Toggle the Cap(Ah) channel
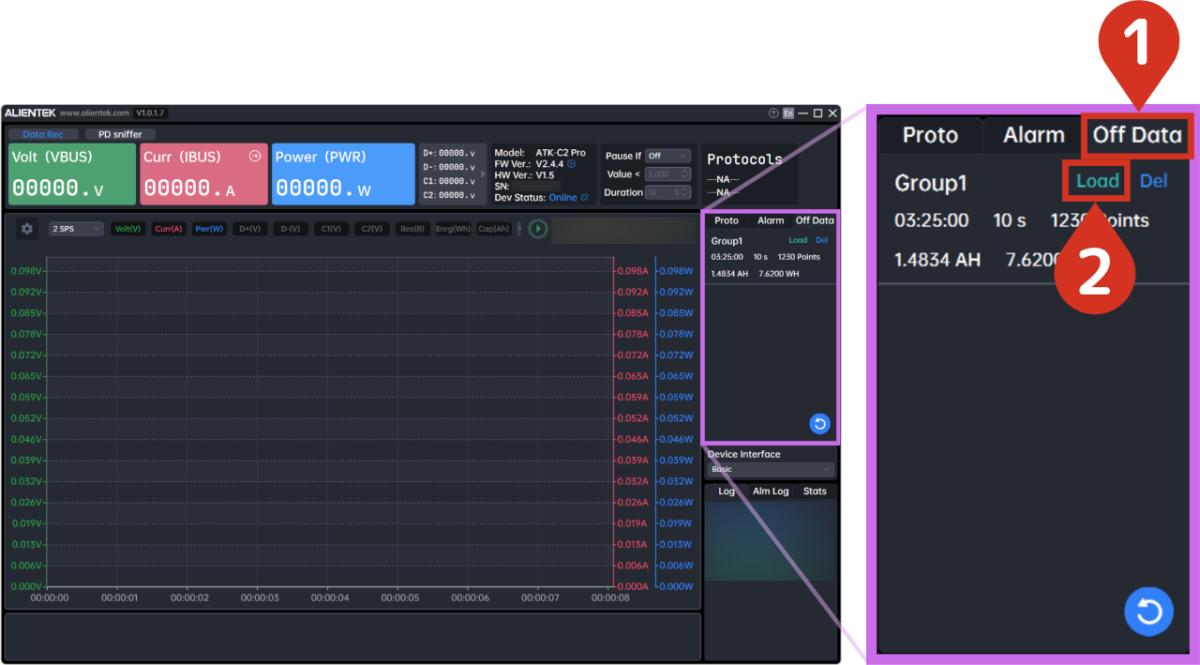The width and height of the screenshot is (1200, 665). point(493,229)
